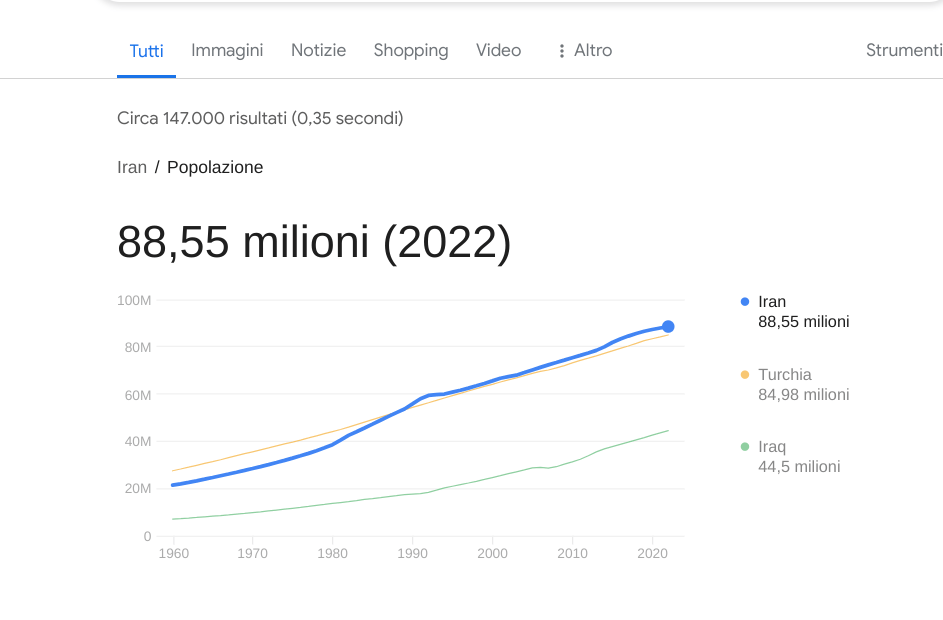Switch to the Tutti tab
Viewport: 943px width, 620px height.
146,51
